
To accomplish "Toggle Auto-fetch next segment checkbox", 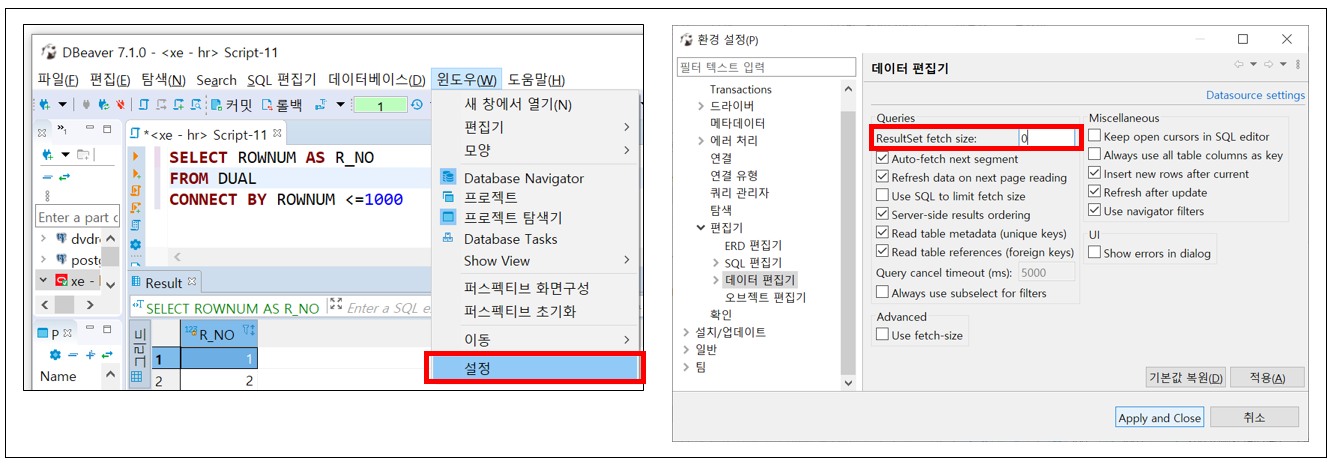I will (x=882, y=158).
